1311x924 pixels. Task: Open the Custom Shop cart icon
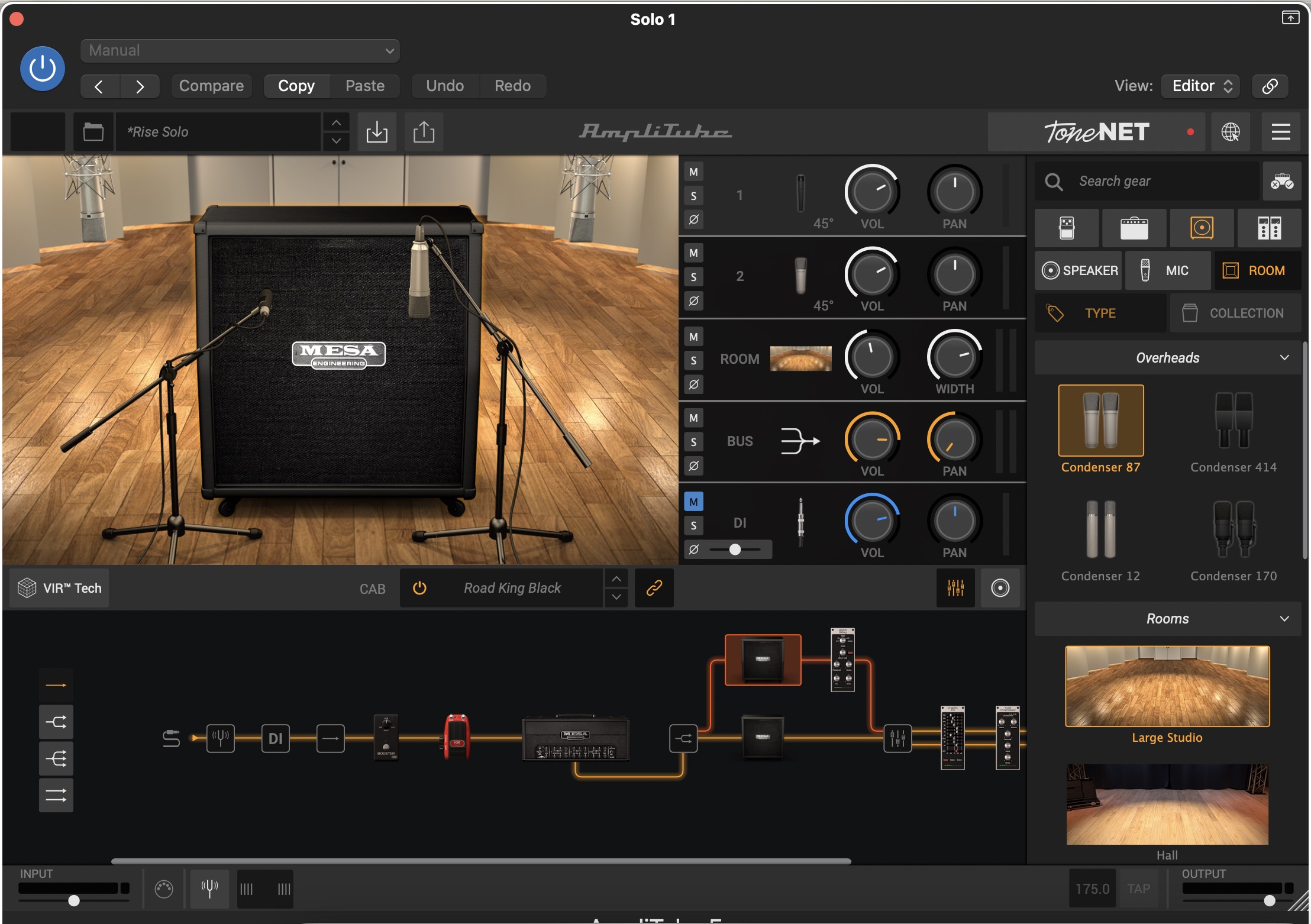(x=1282, y=181)
